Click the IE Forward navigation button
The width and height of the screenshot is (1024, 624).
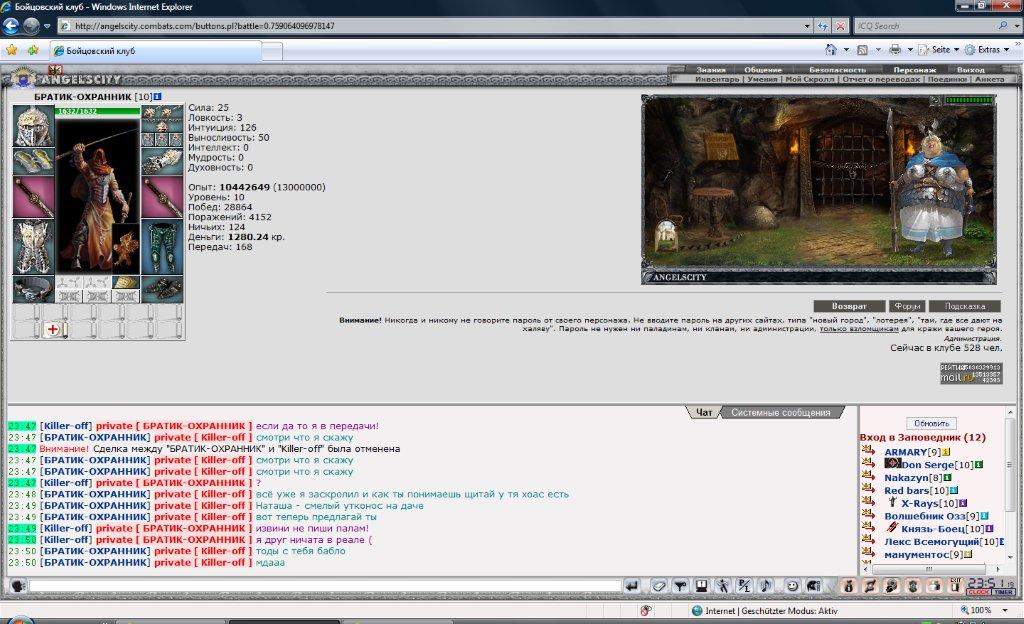(x=31, y=26)
